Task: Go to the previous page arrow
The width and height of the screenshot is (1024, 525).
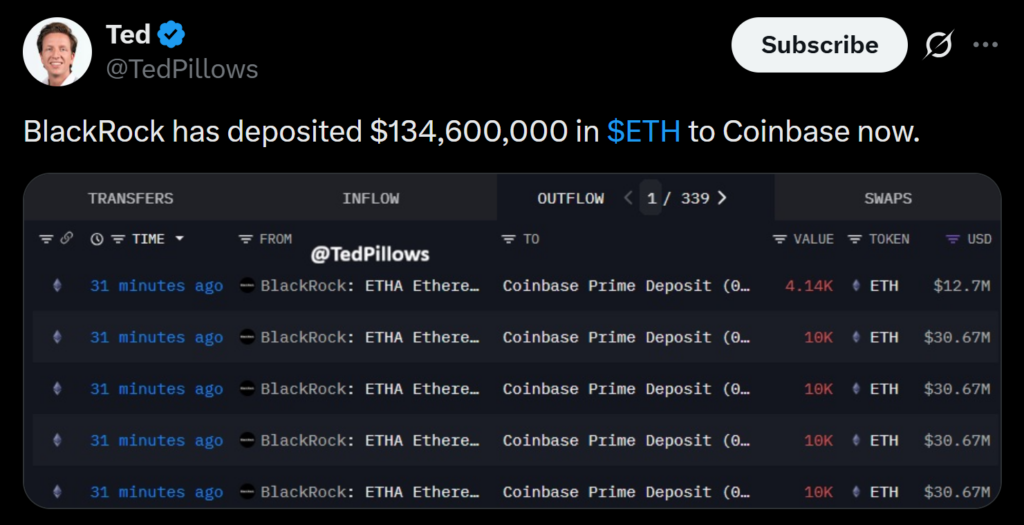Action: tap(628, 198)
